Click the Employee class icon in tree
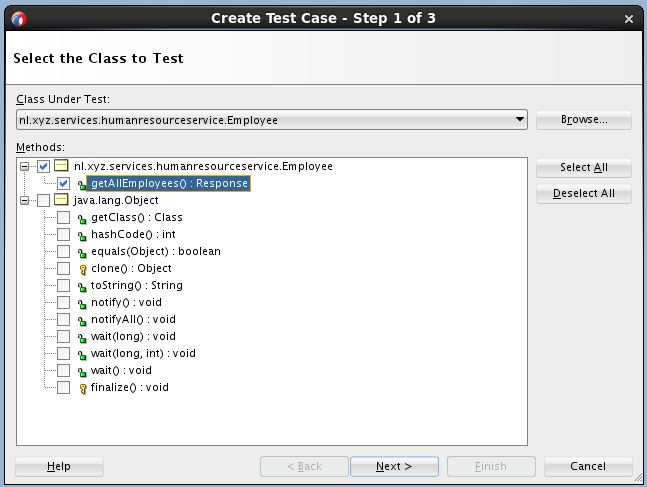Screen dimensions: 647x487 [62, 167]
